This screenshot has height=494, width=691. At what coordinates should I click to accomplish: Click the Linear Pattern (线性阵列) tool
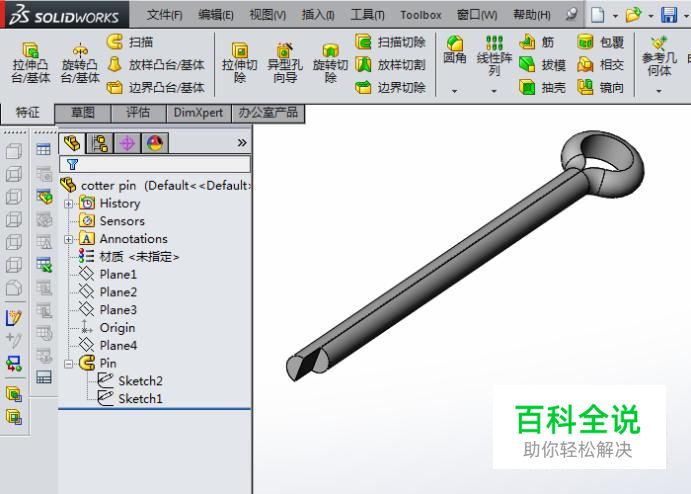(494, 55)
